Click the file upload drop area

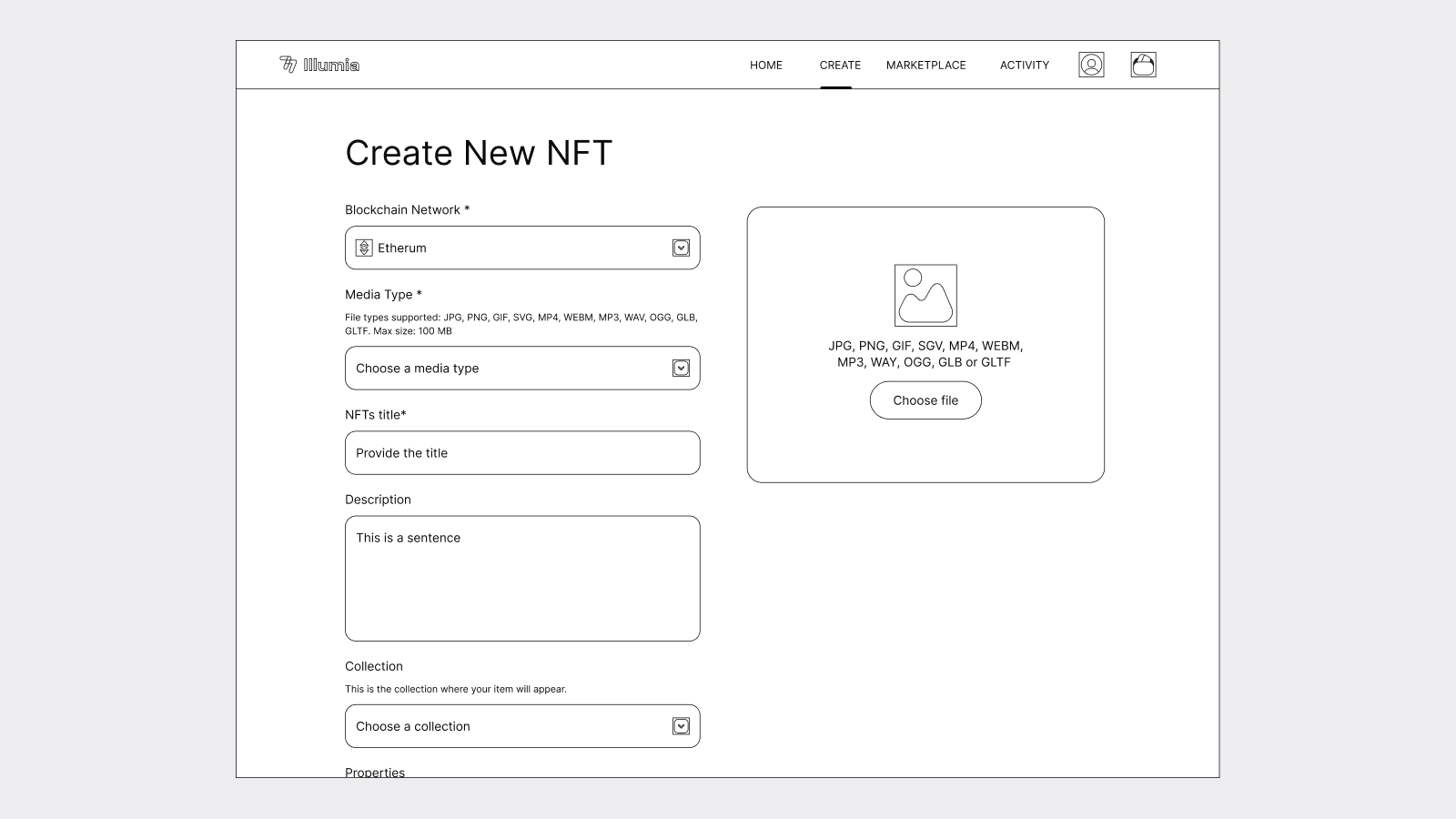click(925, 345)
